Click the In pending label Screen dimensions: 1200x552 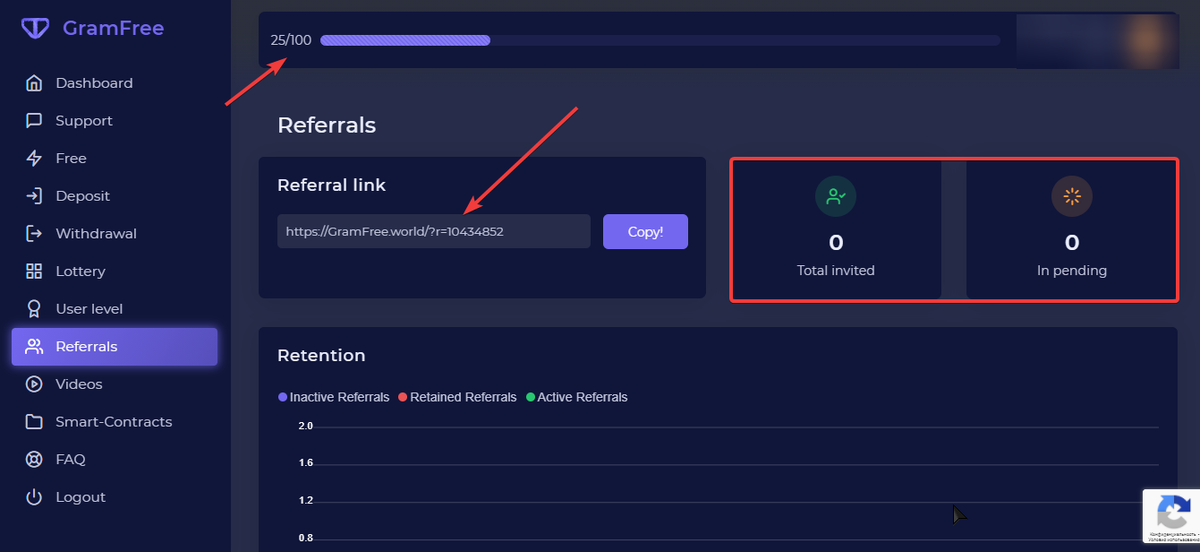tap(1072, 270)
